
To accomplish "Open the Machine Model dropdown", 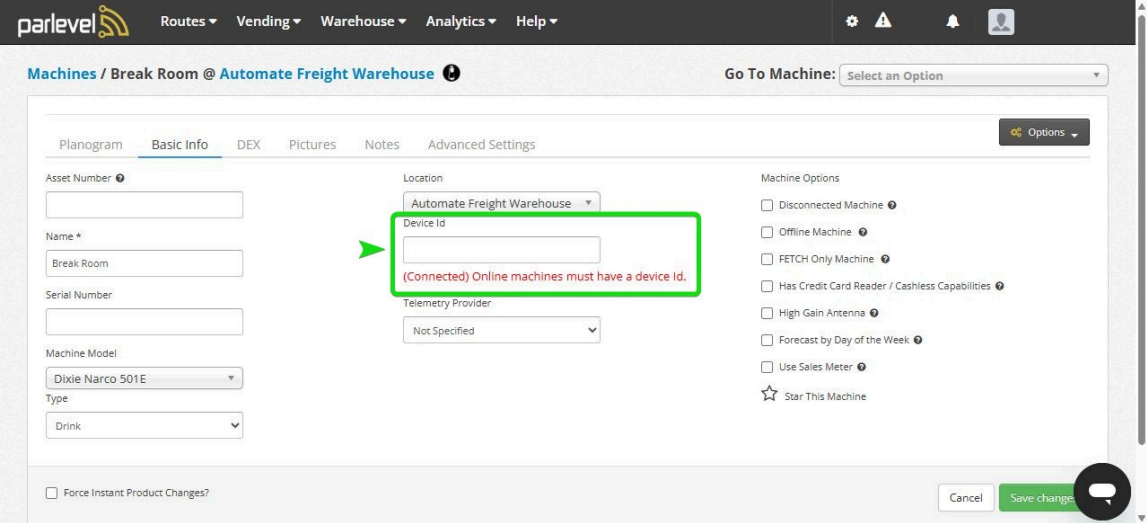I will (x=144, y=379).
